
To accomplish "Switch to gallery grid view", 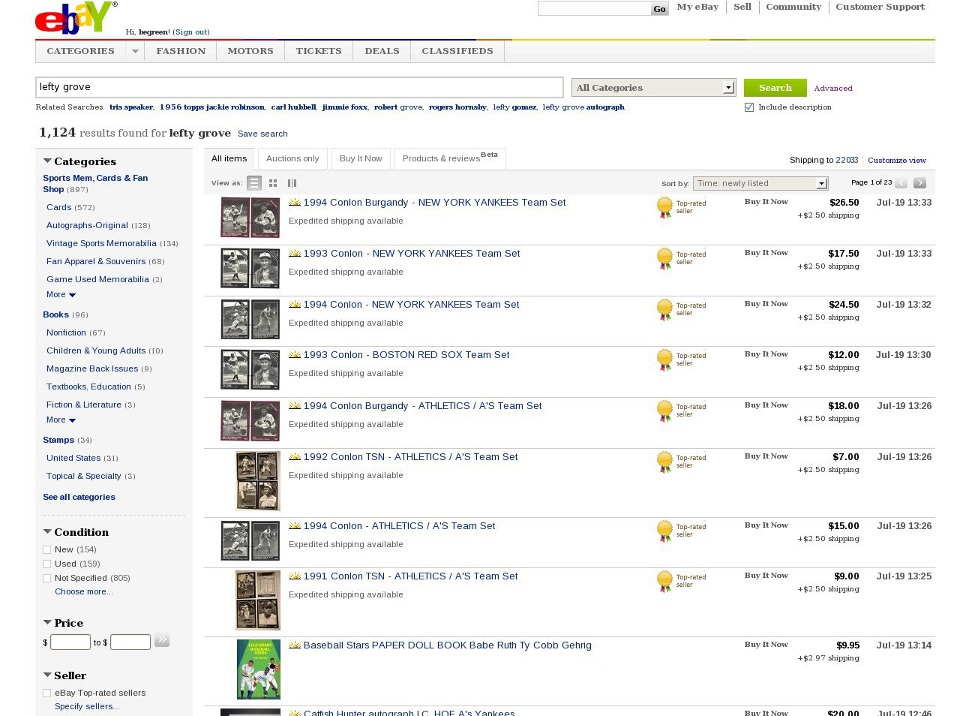I will click(x=273, y=183).
